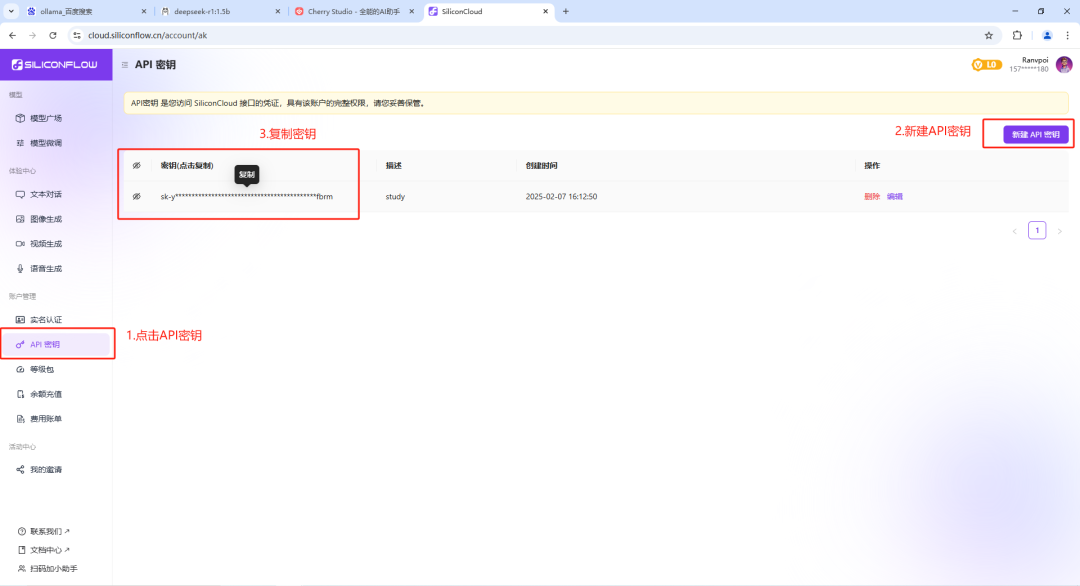Click 删除 for the study key
This screenshot has height=586, width=1080.
coord(872,196)
